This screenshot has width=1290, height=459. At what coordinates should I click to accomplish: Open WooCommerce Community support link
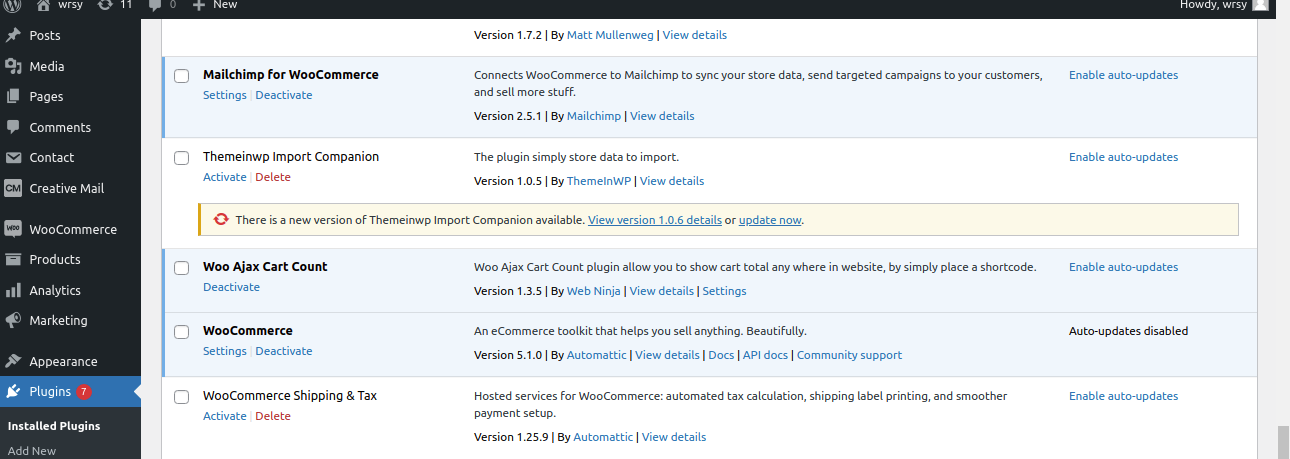click(849, 355)
